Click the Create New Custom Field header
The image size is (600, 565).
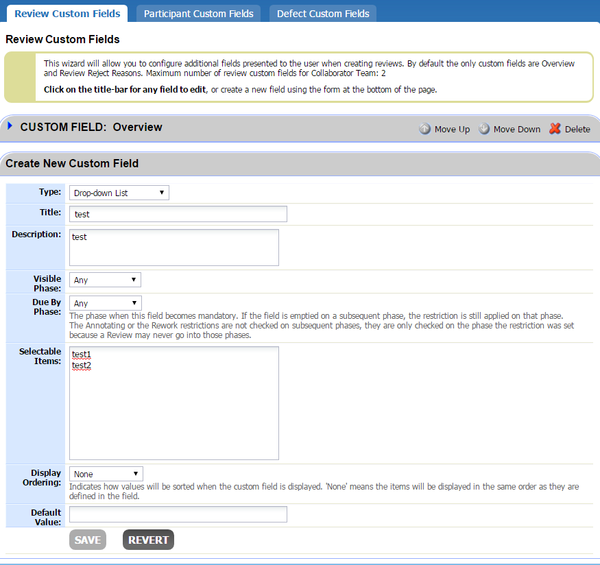[x=72, y=163]
